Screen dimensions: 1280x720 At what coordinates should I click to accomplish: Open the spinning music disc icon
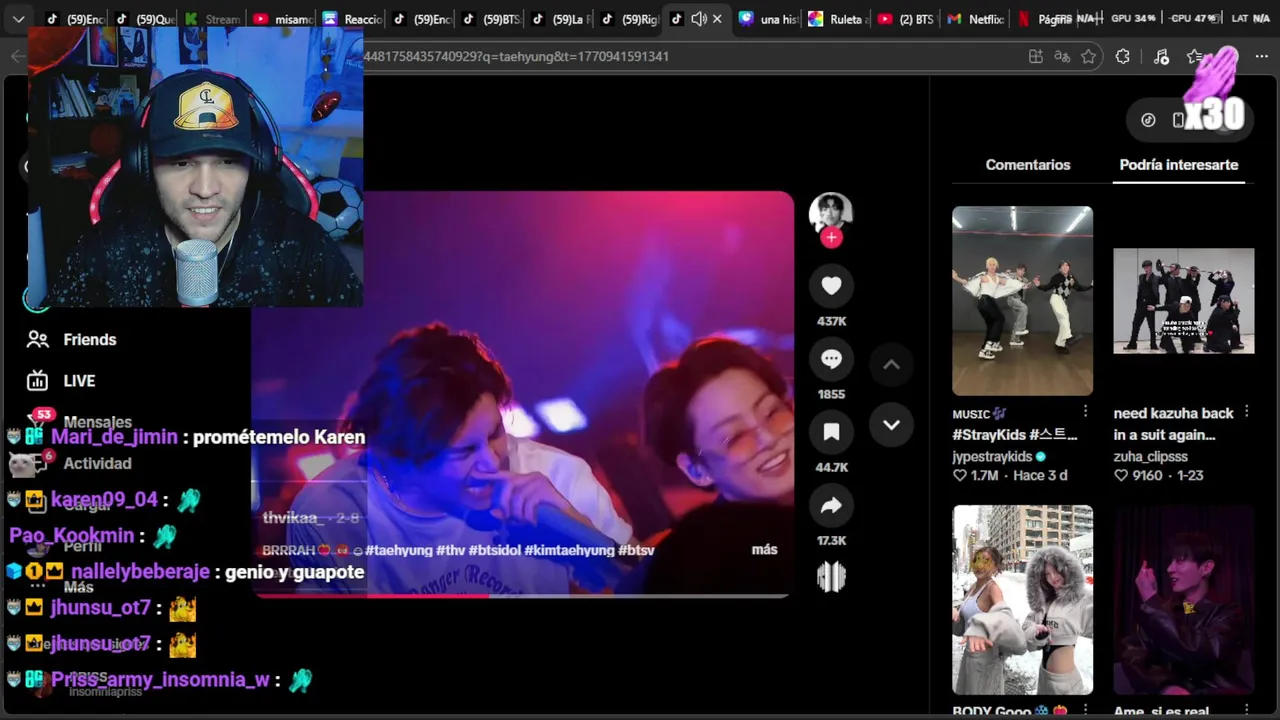(x=831, y=577)
